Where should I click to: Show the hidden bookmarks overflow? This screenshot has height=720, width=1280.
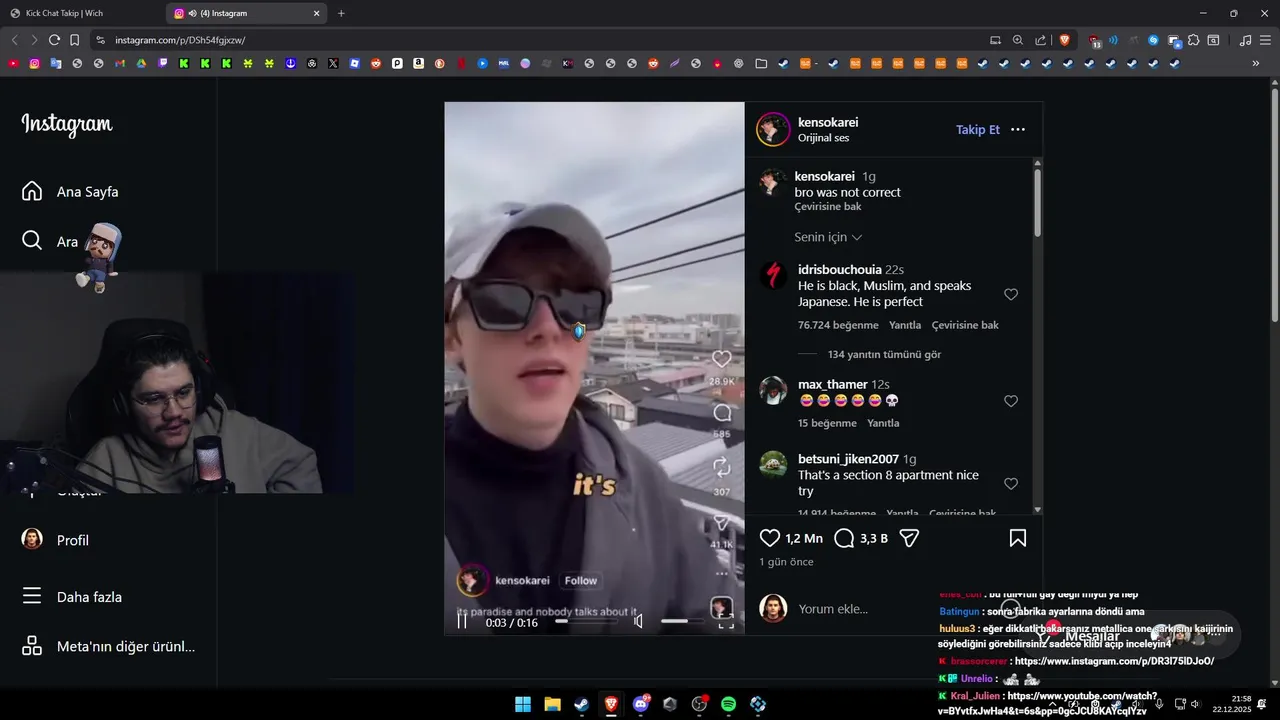[x=1256, y=63]
